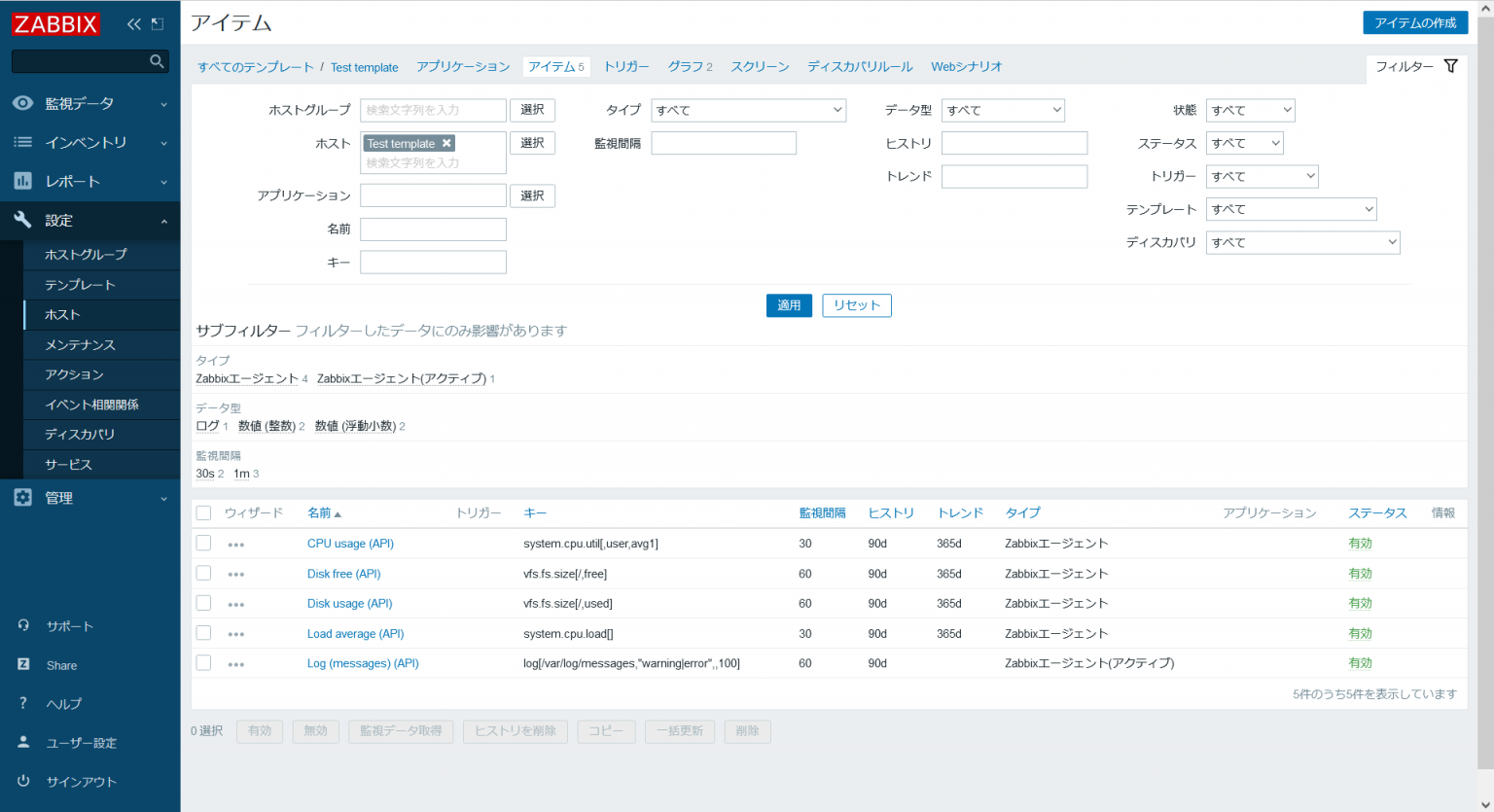Check the Load average (API) checkbox
Viewport: 1494px width, 812px height.
click(x=203, y=633)
